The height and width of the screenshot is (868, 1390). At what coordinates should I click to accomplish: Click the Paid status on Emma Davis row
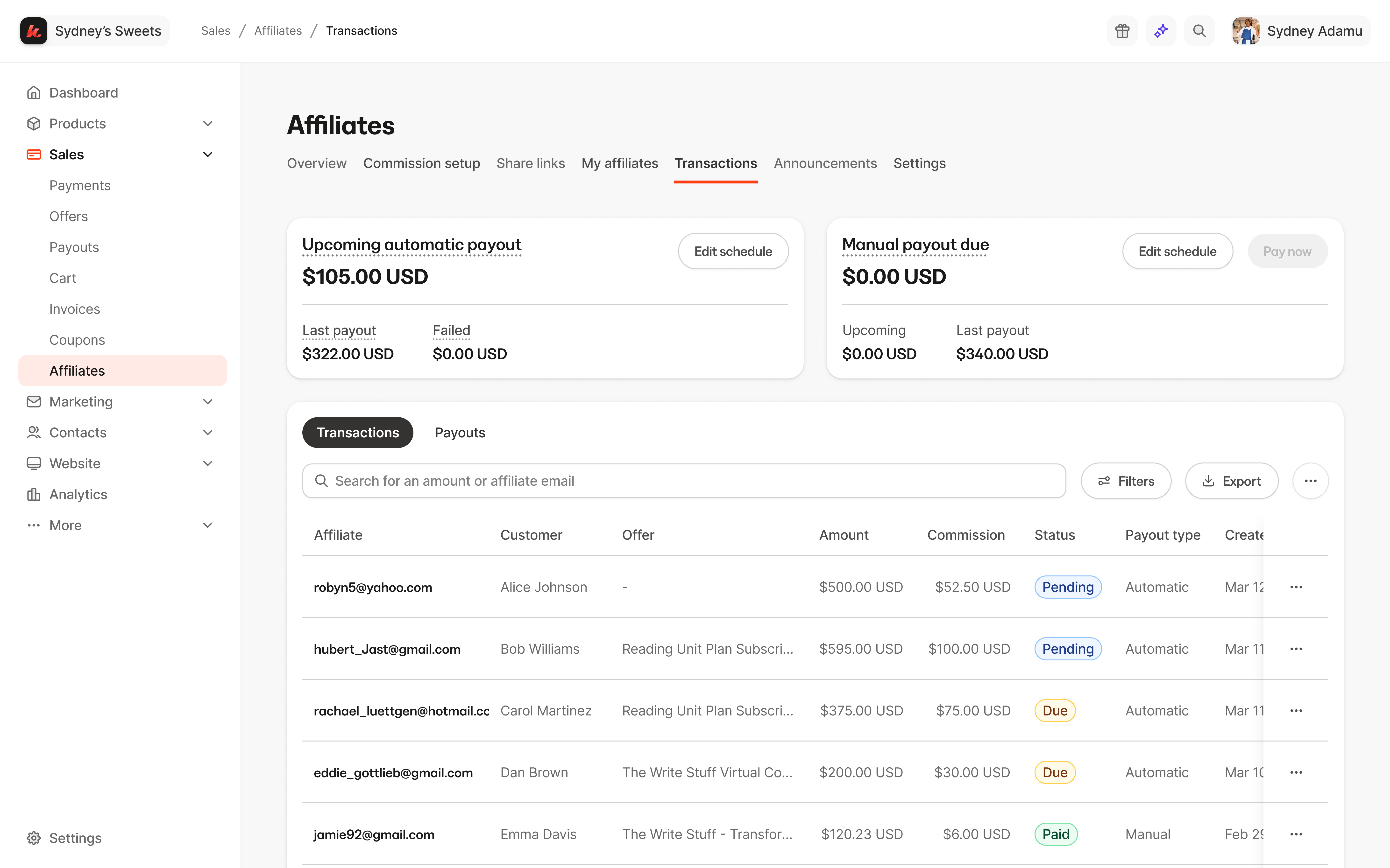tap(1056, 835)
